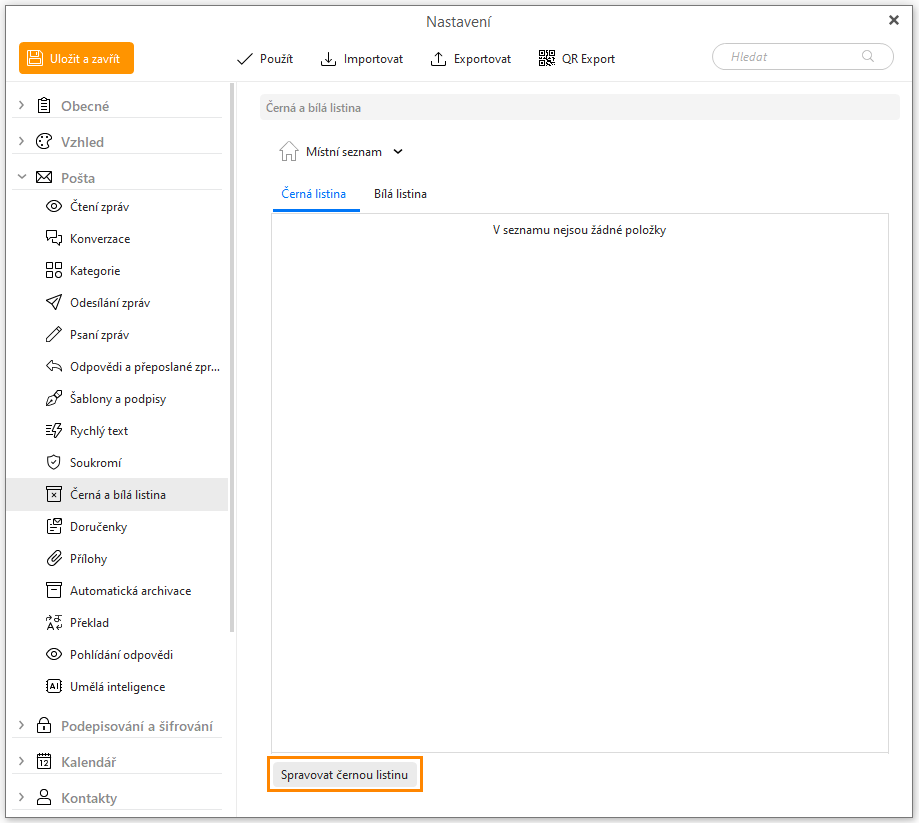Expand the Obecné section chevron
Viewport: 919px width, 823px height.
tap(22, 106)
